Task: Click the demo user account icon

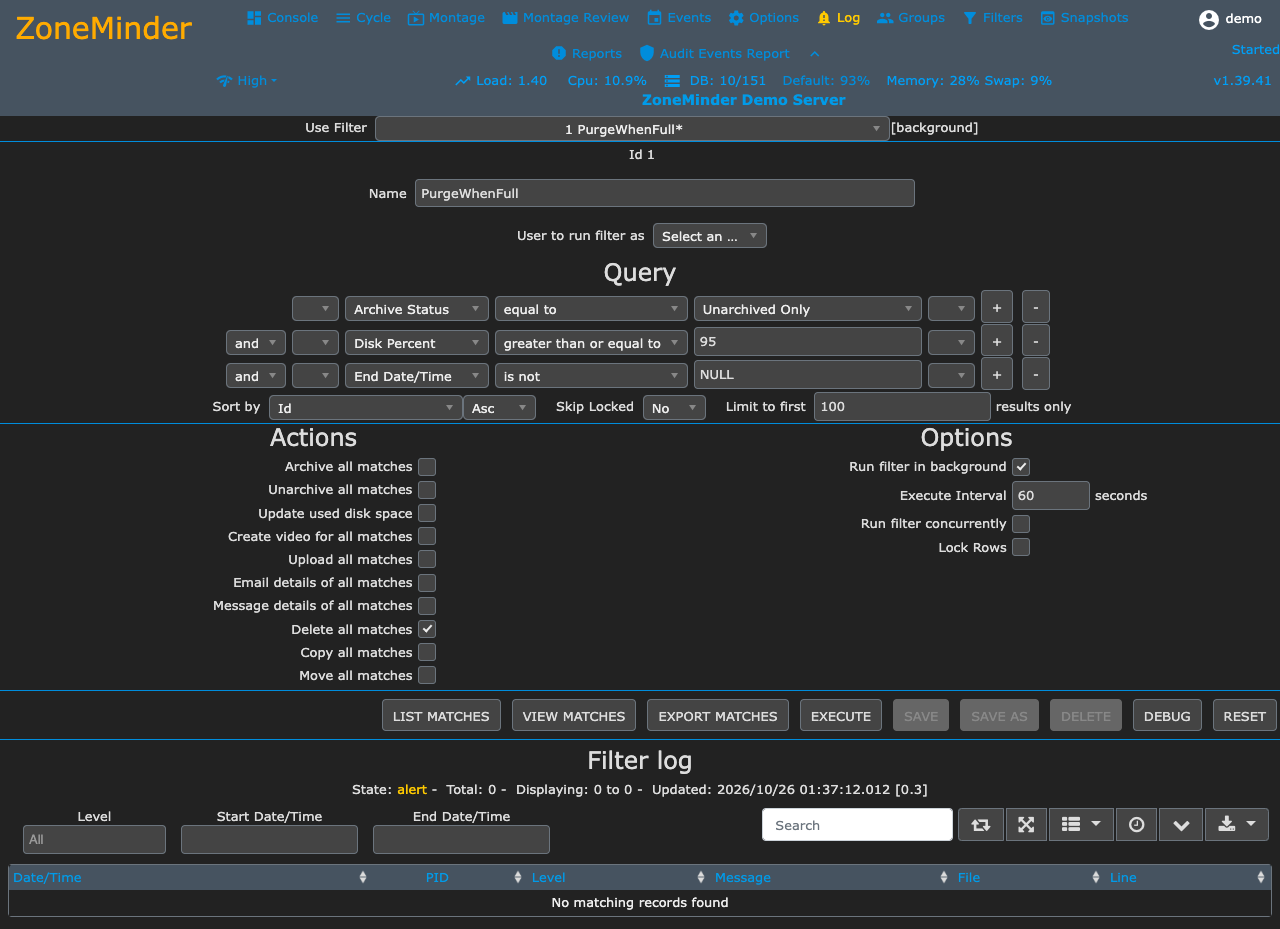Action: pyautogui.click(x=1209, y=19)
